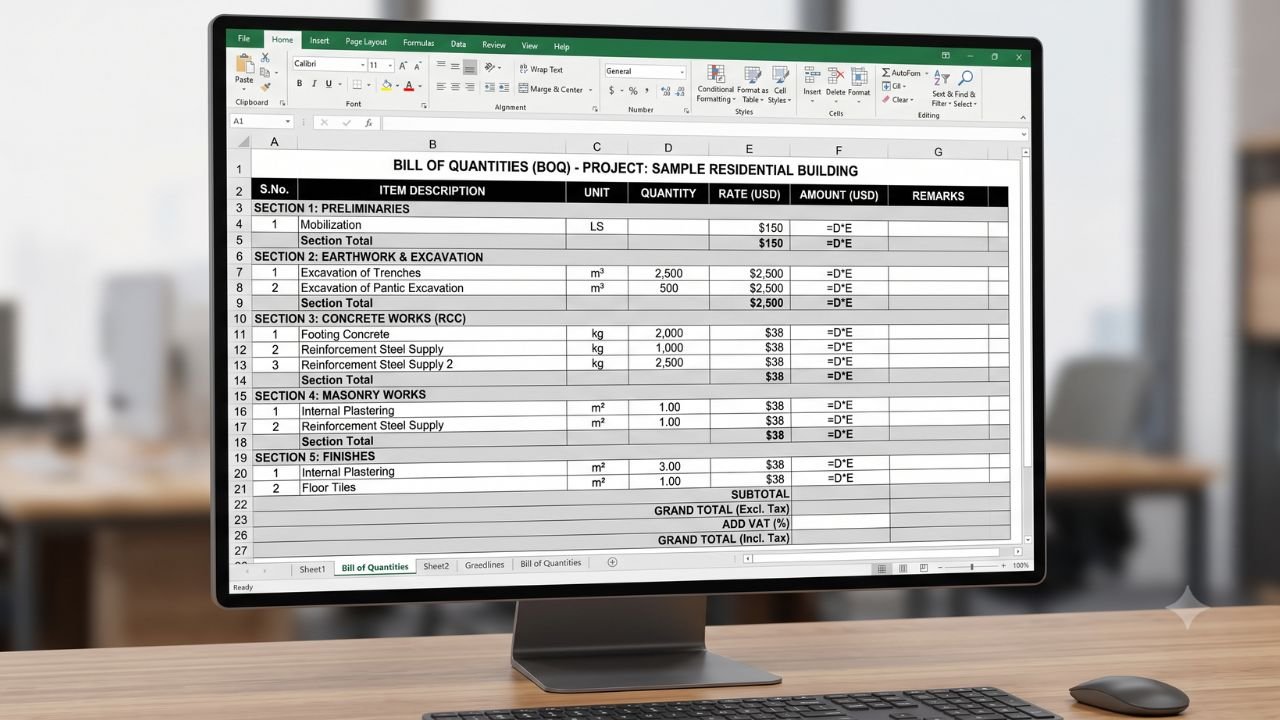
Task: Open Find & Select magnifier
Action: click(x=965, y=78)
